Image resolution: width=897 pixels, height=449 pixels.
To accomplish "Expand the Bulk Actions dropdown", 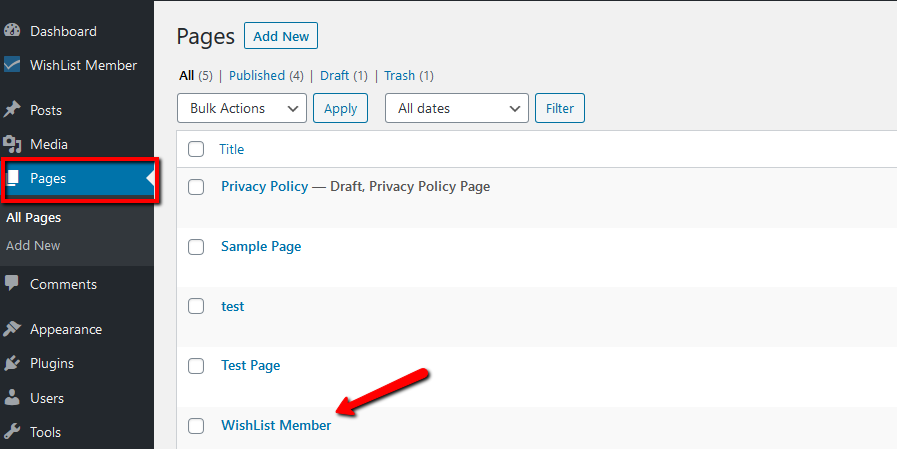I will (x=242, y=108).
